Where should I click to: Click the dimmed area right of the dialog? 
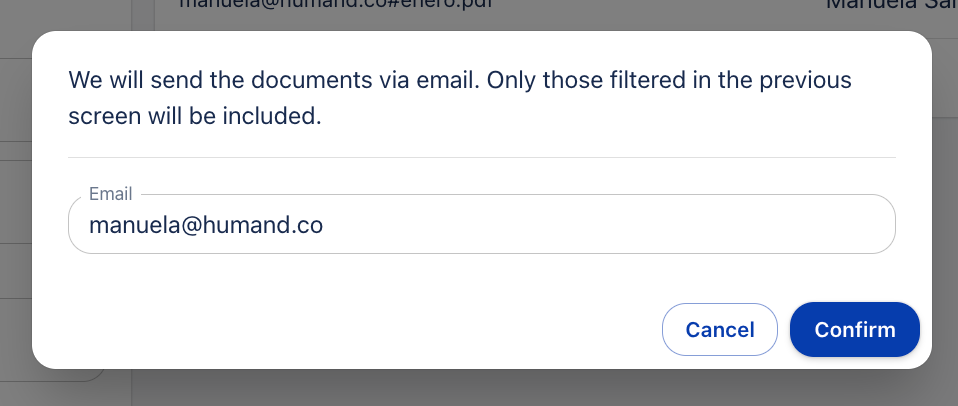click(945, 200)
